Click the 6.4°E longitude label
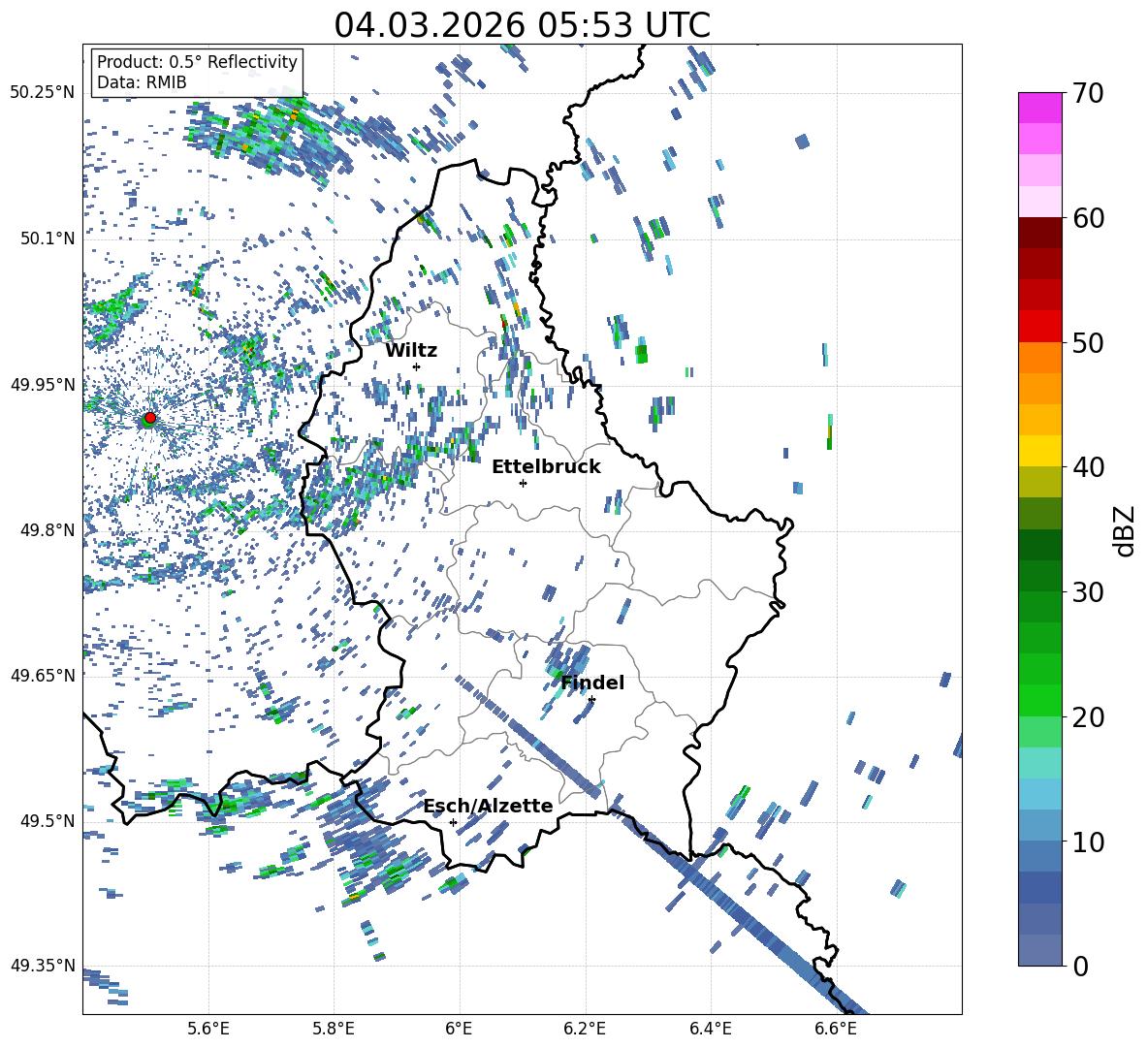 pyautogui.click(x=710, y=1029)
